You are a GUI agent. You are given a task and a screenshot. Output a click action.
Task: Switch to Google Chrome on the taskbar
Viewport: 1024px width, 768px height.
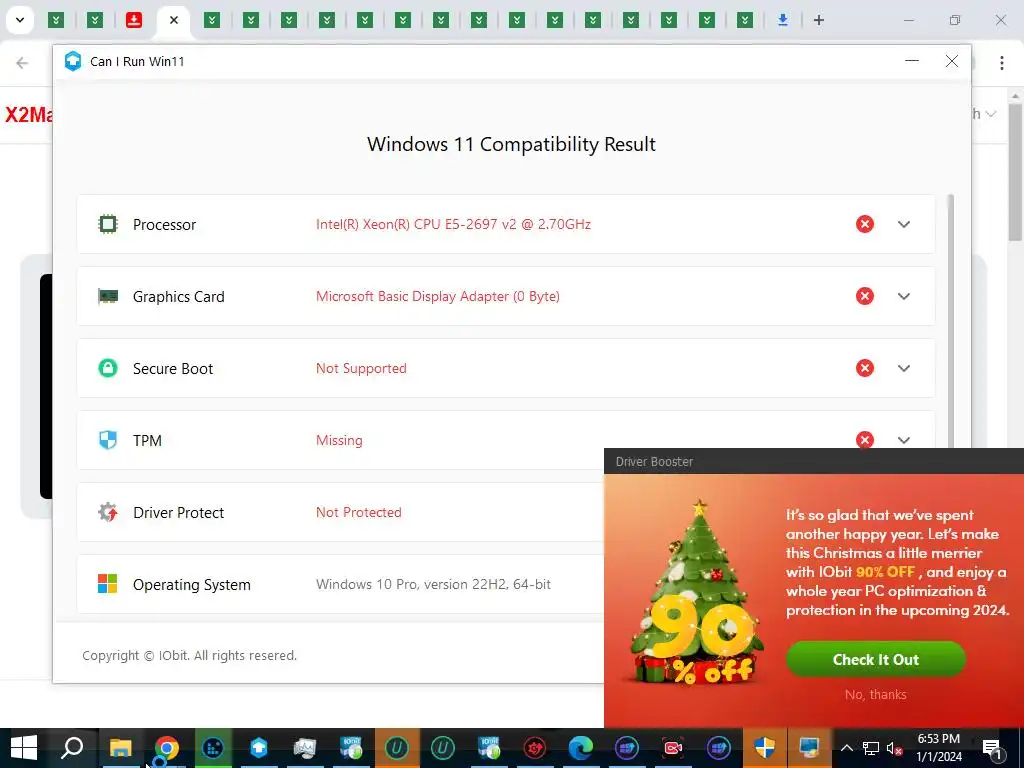(167, 748)
